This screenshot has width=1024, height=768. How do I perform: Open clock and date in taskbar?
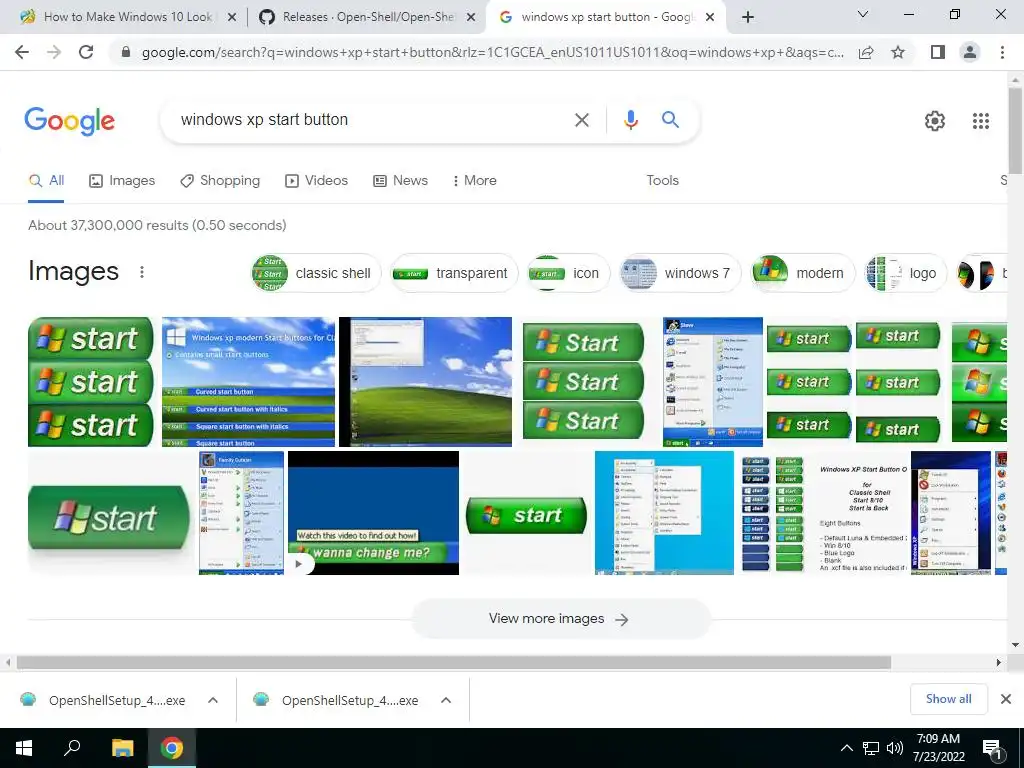(x=938, y=748)
